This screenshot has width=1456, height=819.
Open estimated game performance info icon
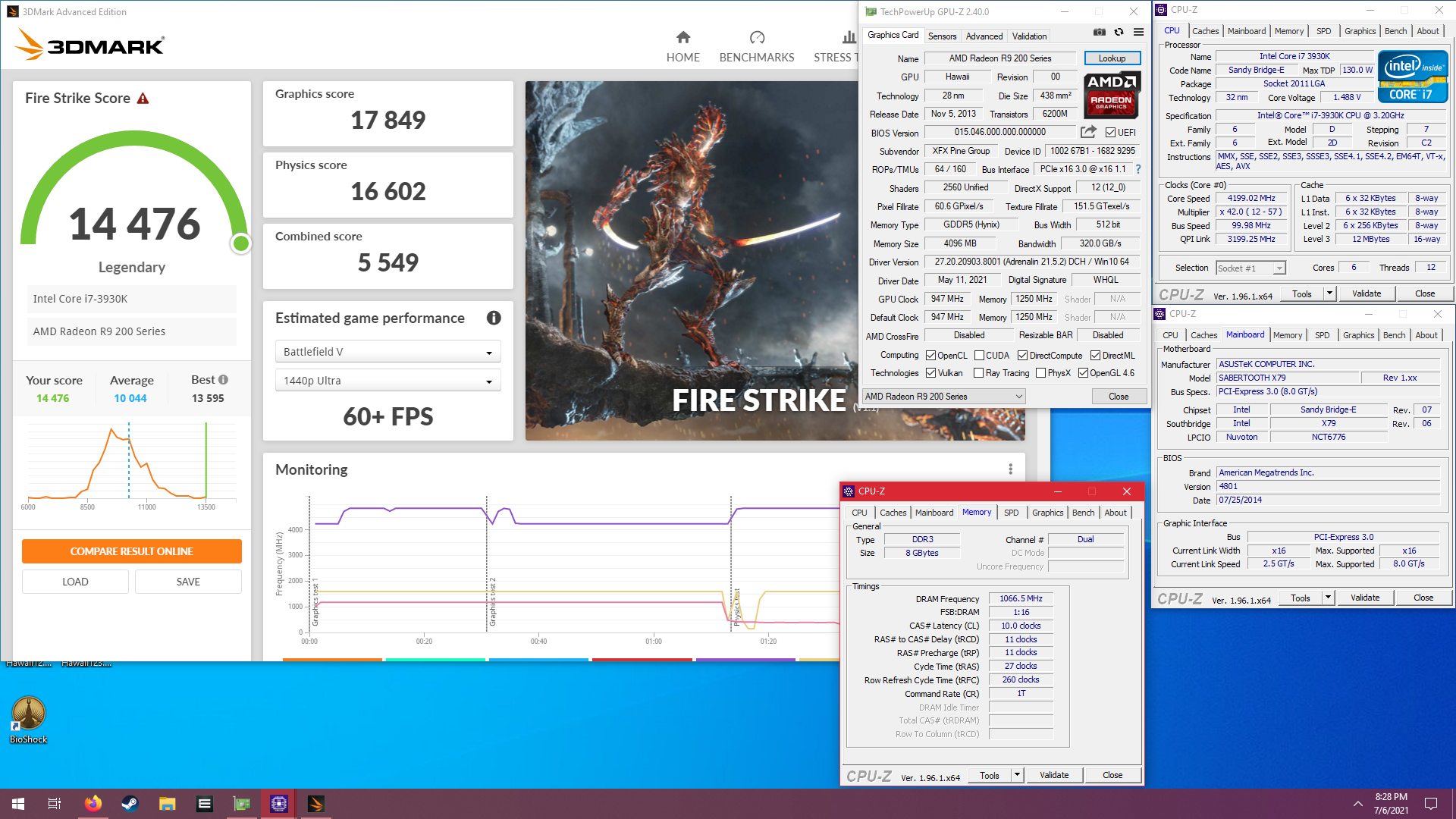[x=494, y=318]
